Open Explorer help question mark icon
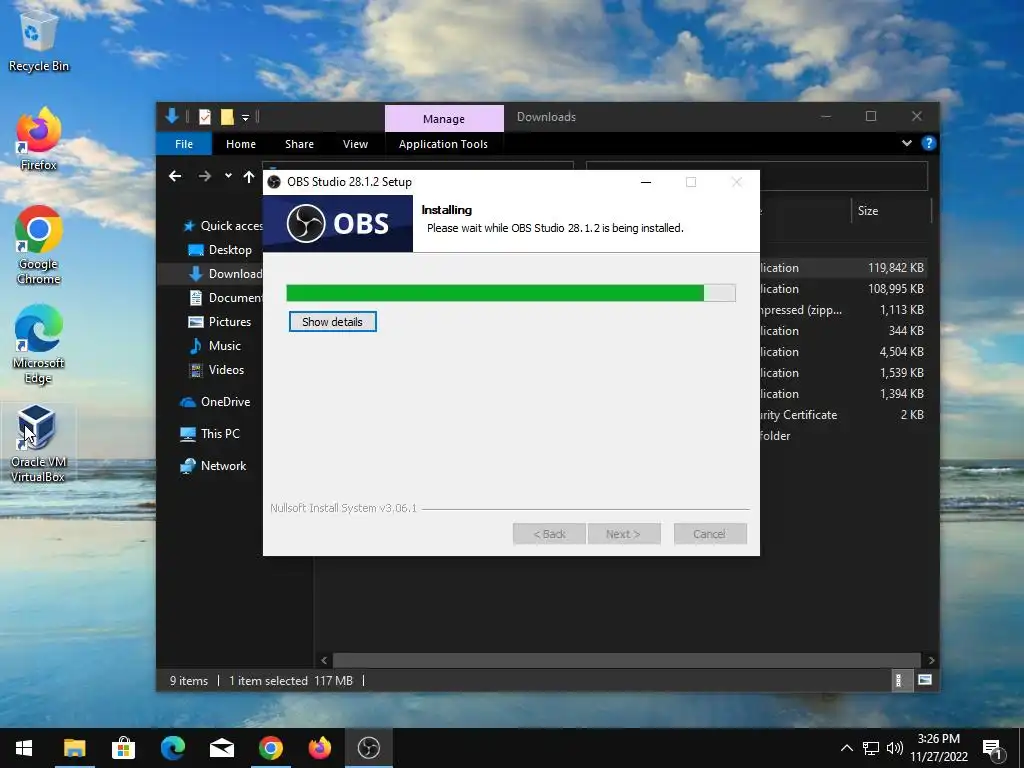The height and width of the screenshot is (768, 1024). click(x=928, y=143)
